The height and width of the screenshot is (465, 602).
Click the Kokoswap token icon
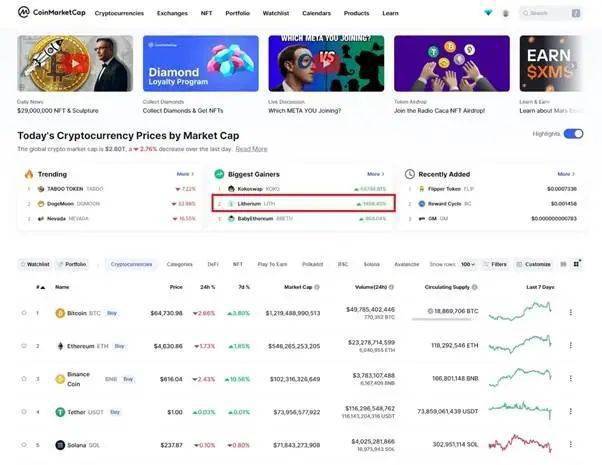coord(231,189)
